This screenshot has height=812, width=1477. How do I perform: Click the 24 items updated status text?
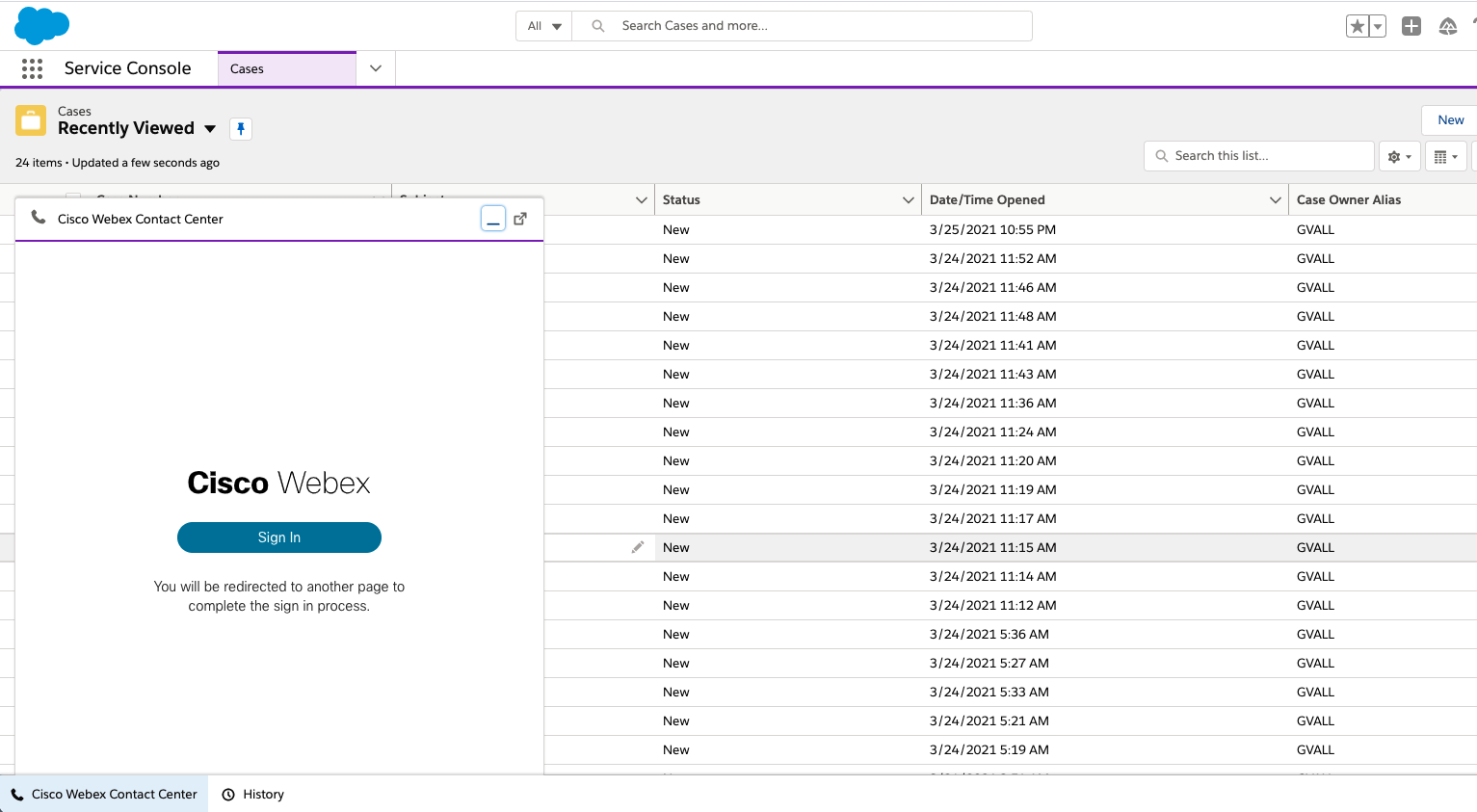tap(118, 163)
